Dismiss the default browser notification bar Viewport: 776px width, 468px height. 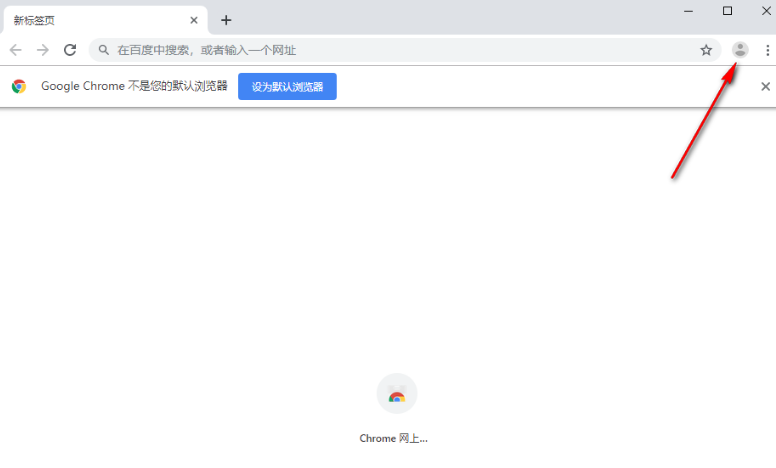(x=765, y=87)
